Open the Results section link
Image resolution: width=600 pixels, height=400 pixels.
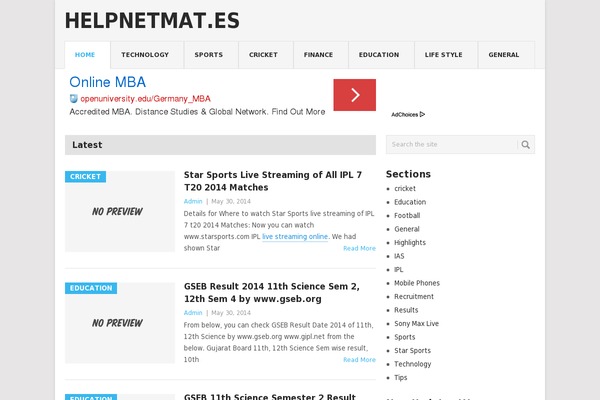point(406,310)
